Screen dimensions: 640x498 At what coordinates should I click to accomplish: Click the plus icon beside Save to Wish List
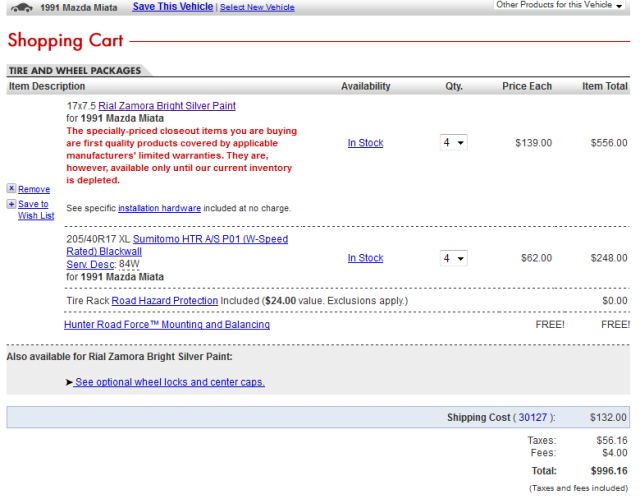[x=11, y=204]
